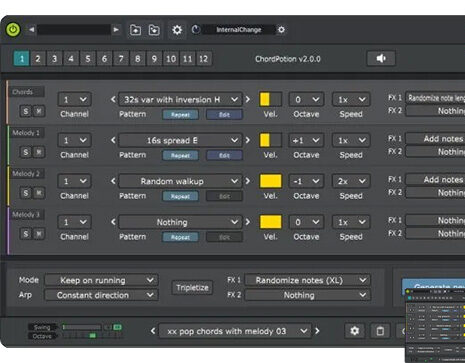This screenshot has height=363, width=465.
Task: Click previous pattern arrow for Melody 3
Action: pos(113,222)
